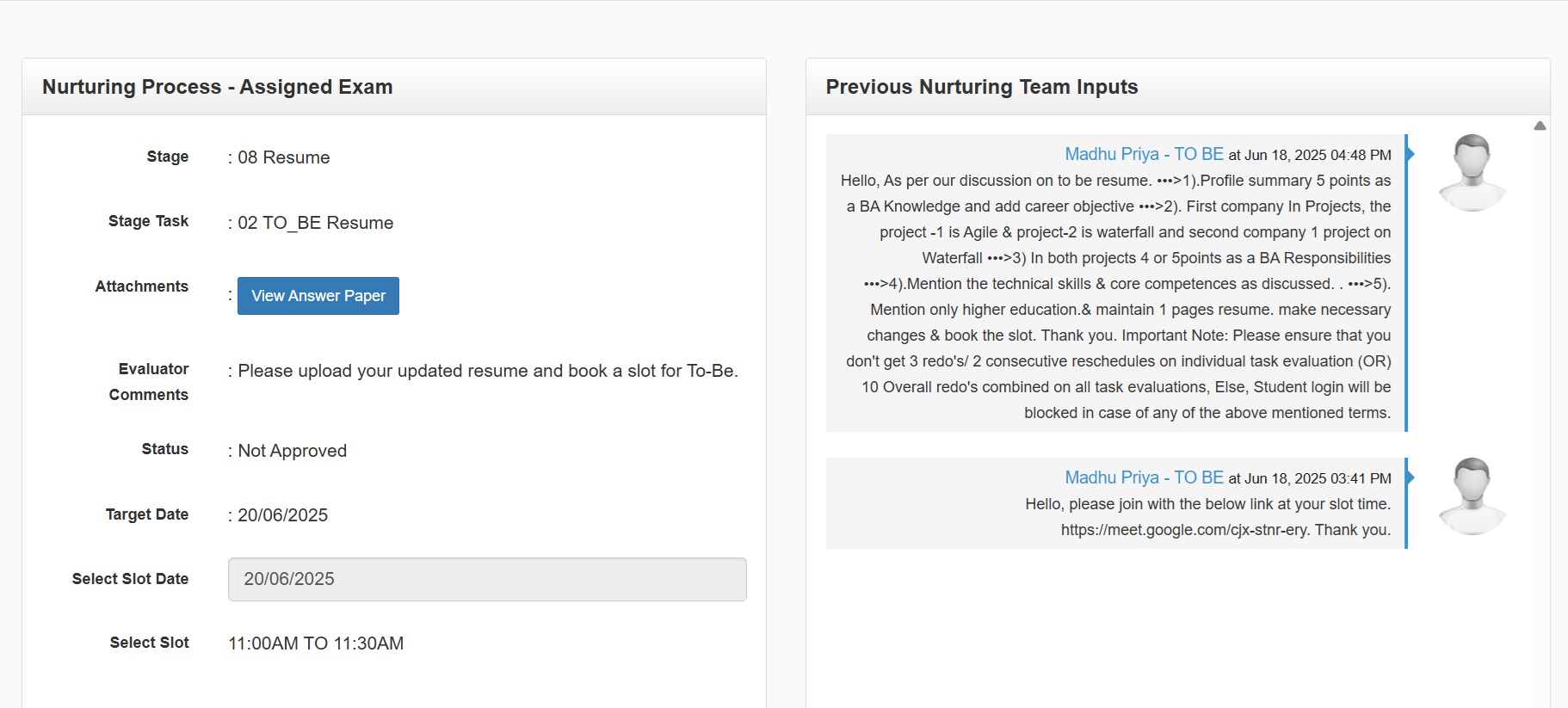Viewport: 1568px width, 708px height.
Task: Click the avatar beside the 04:48 PM message
Action: tap(1472, 172)
